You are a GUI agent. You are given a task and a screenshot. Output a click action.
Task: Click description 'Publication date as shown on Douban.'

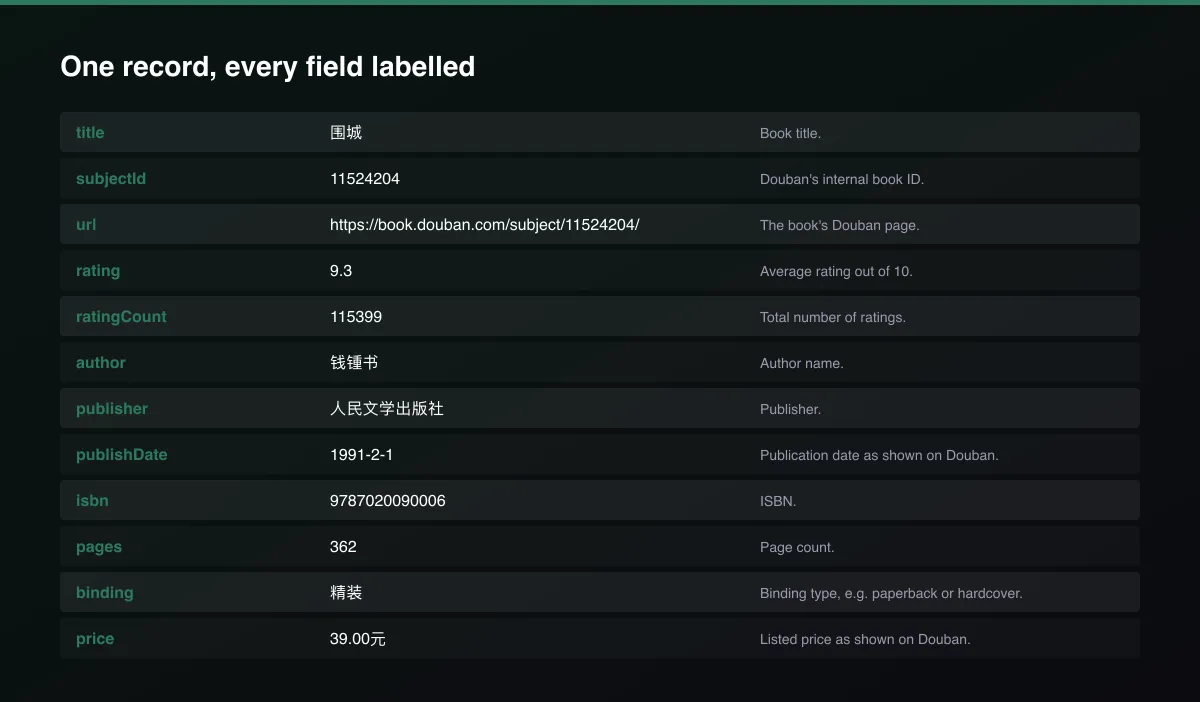879,455
